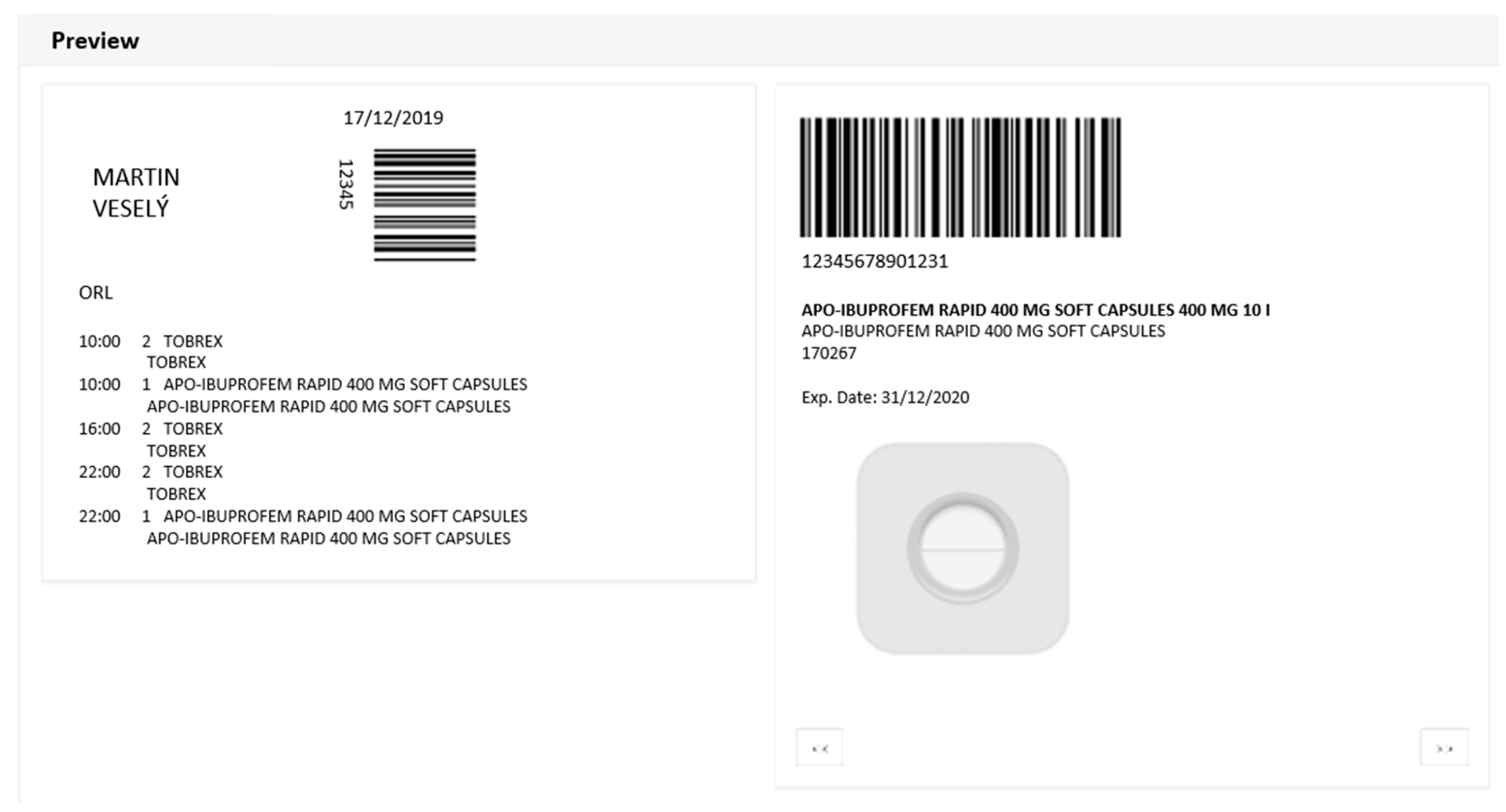Advance to the next label preview
This screenshot has width=1506, height=812.
1444,747
